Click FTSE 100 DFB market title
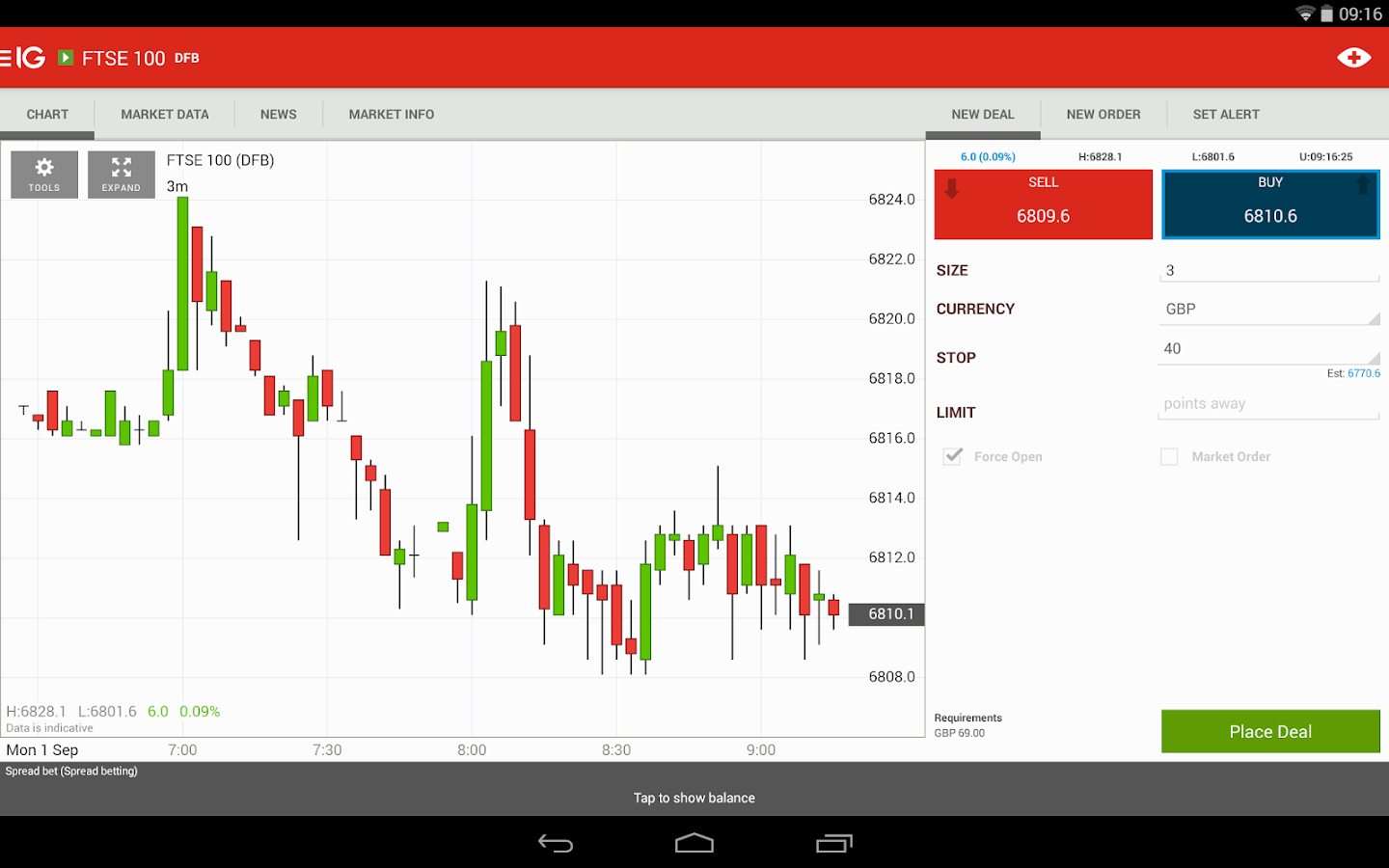1389x868 pixels. pos(141,58)
